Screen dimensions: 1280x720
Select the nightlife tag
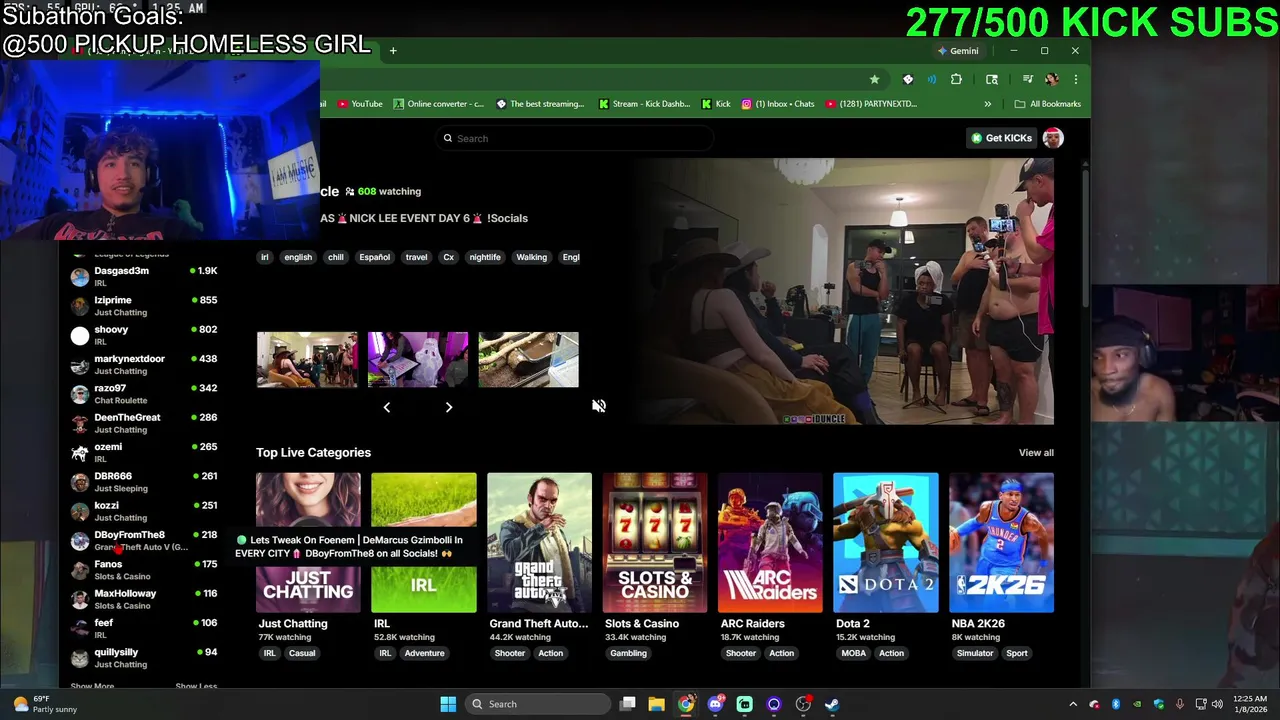[x=485, y=257]
